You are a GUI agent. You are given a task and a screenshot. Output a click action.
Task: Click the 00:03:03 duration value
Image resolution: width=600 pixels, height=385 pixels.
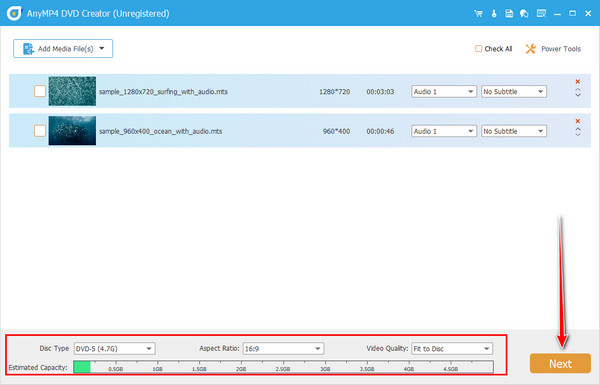[380, 92]
